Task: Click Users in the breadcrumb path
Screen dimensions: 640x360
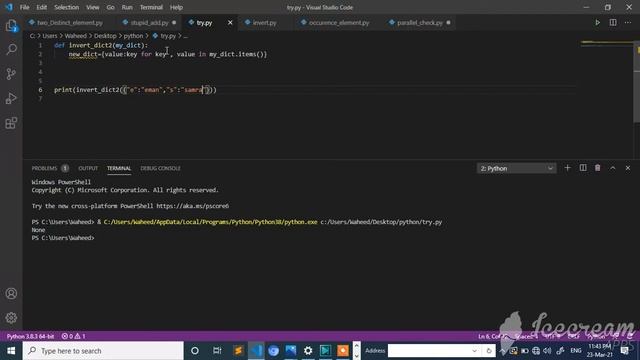Action: [x=50, y=36]
